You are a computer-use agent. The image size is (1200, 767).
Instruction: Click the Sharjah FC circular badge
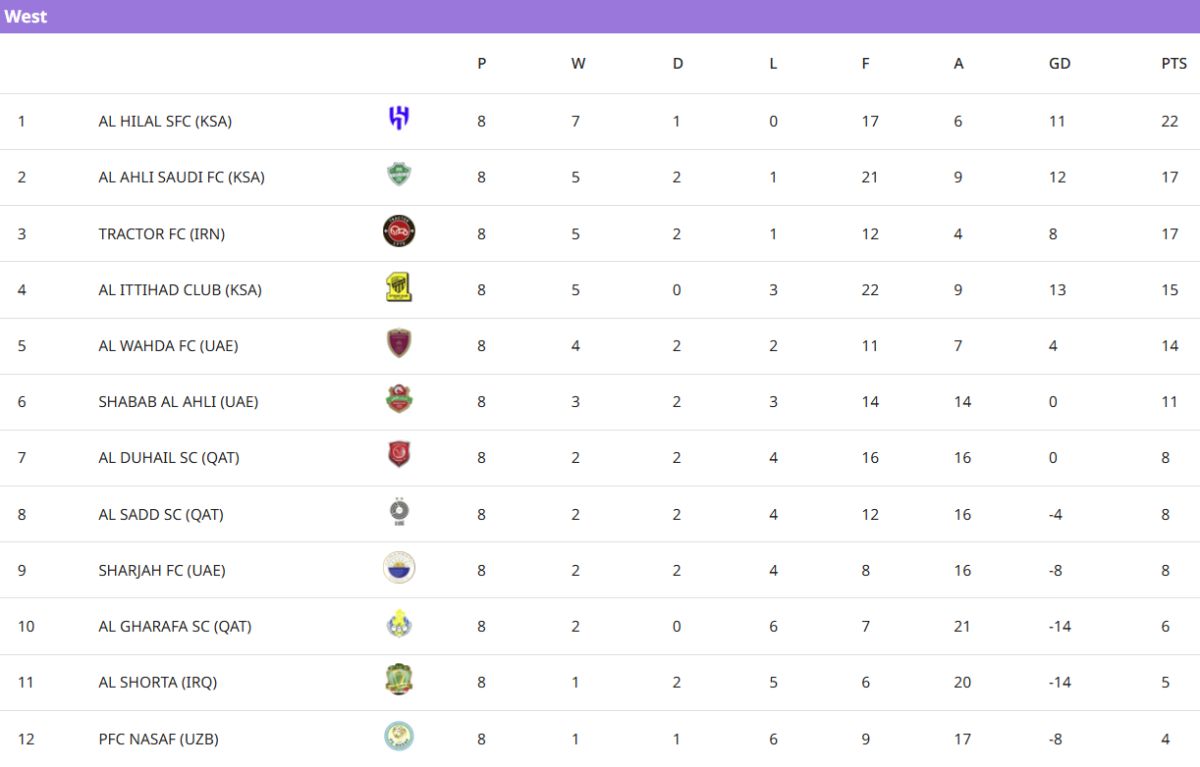pyautogui.click(x=399, y=568)
